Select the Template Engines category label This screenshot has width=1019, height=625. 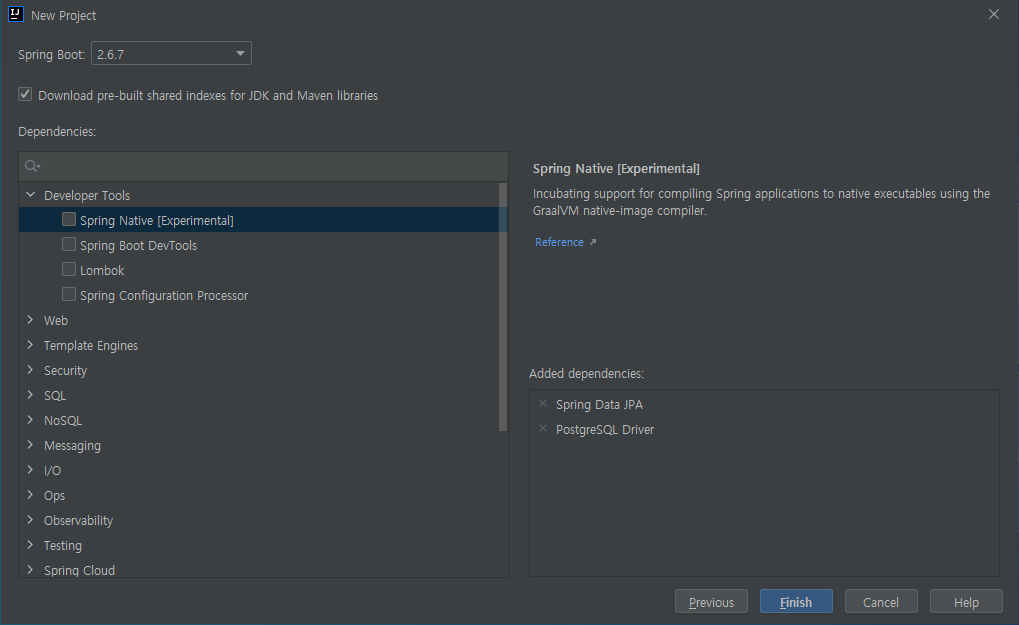91,346
